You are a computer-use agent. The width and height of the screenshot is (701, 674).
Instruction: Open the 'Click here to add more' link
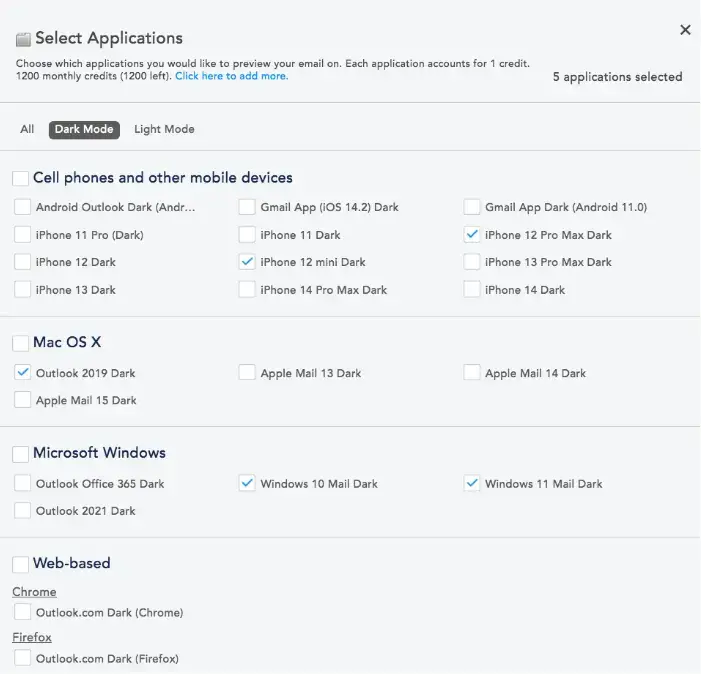(231, 76)
